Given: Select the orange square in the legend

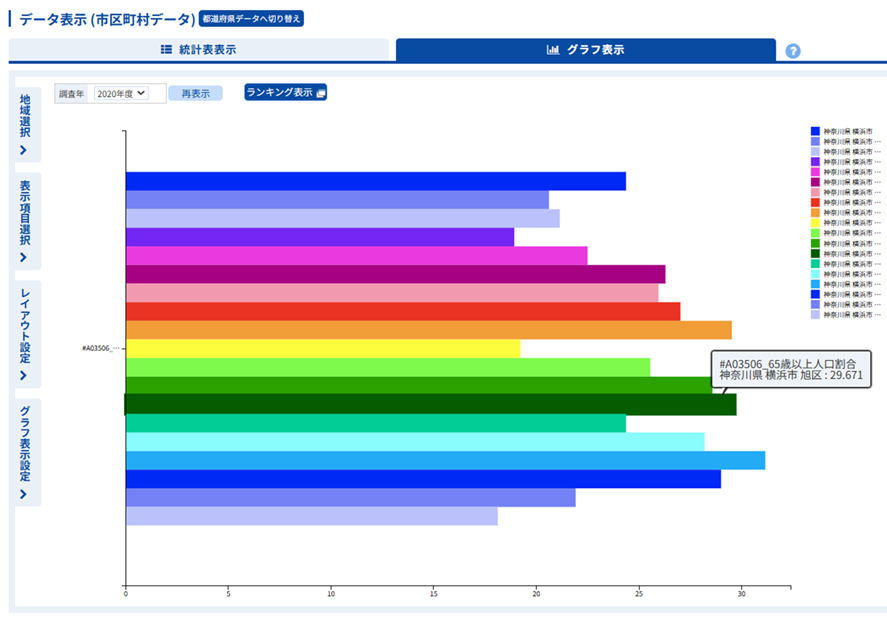Looking at the screenshot, I should (815, 213).
